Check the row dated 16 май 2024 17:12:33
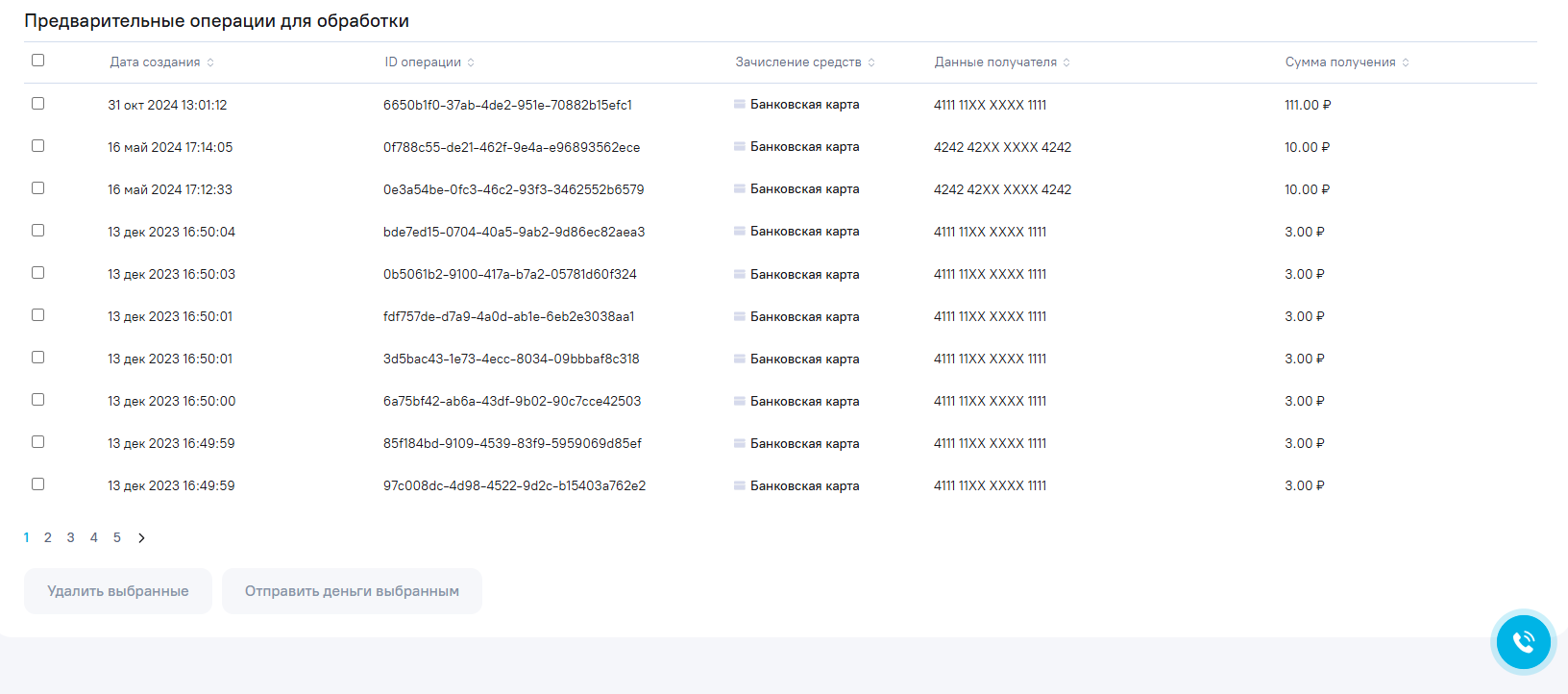Image resolution: width=1568 pixels, height=694 pixels. [x=38, y=188]
